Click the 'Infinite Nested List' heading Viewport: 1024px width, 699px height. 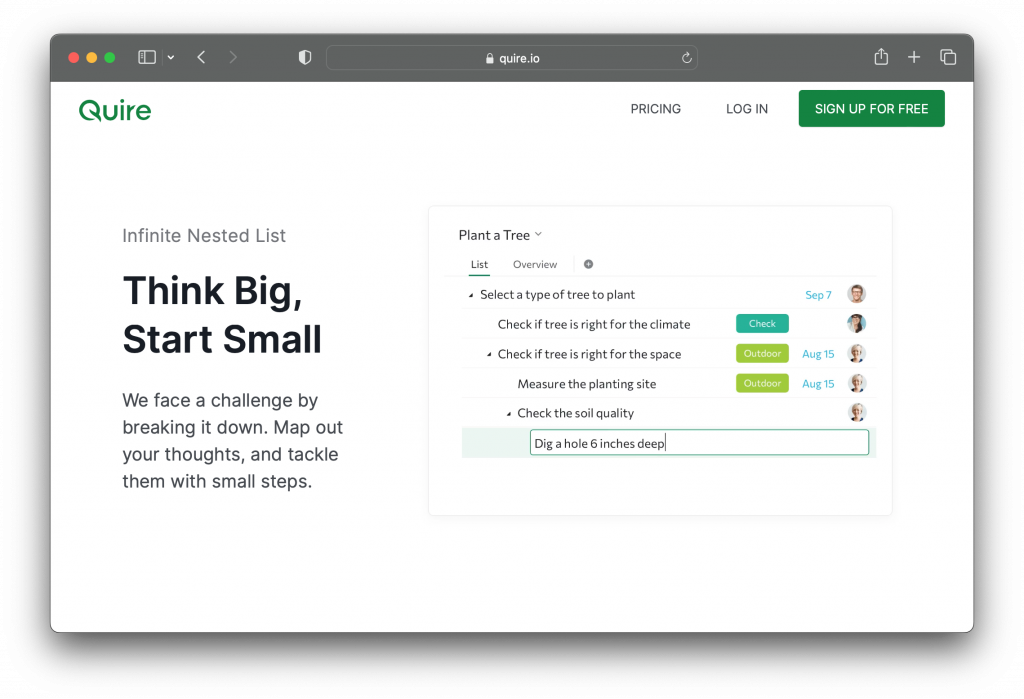click(204, 236)
